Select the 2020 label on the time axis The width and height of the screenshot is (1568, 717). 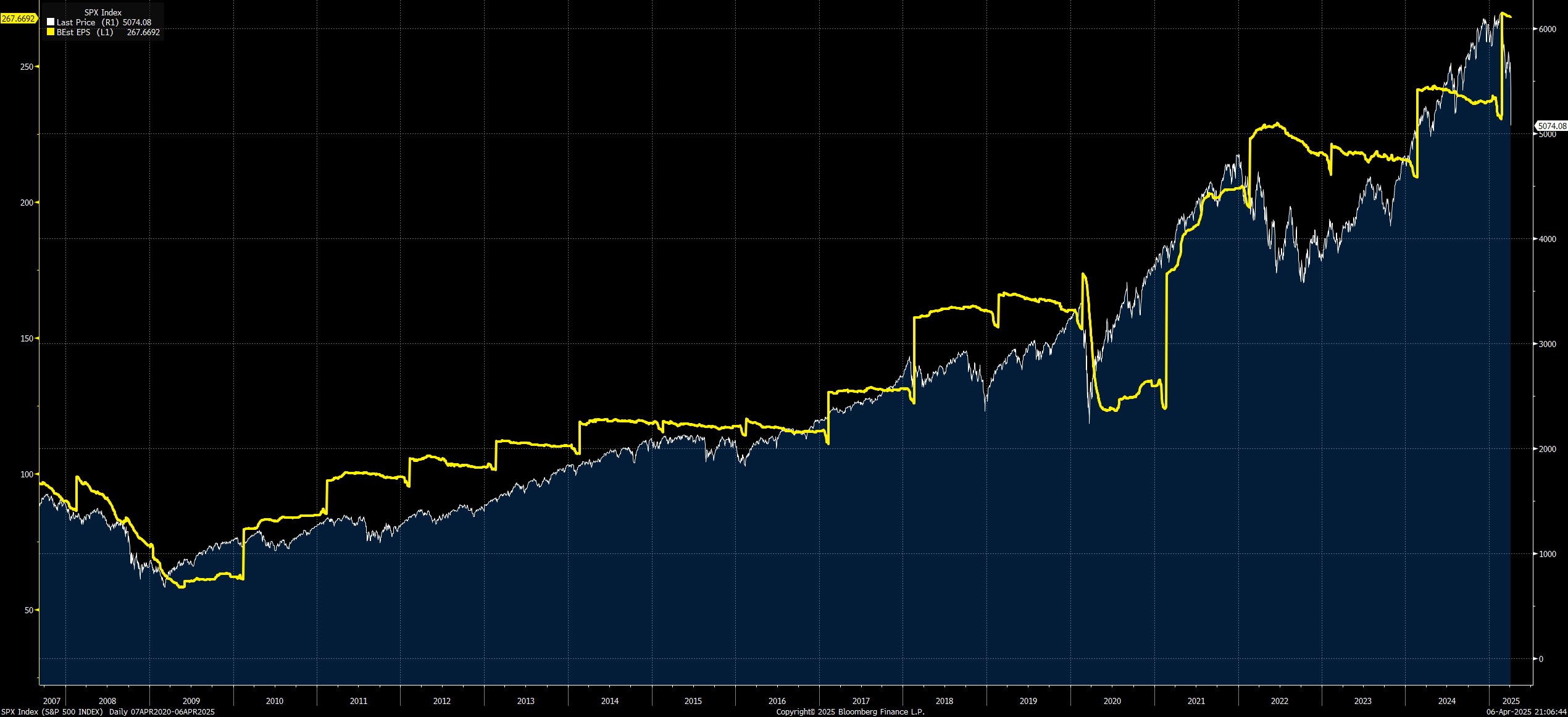click(x=1112, y=701)
